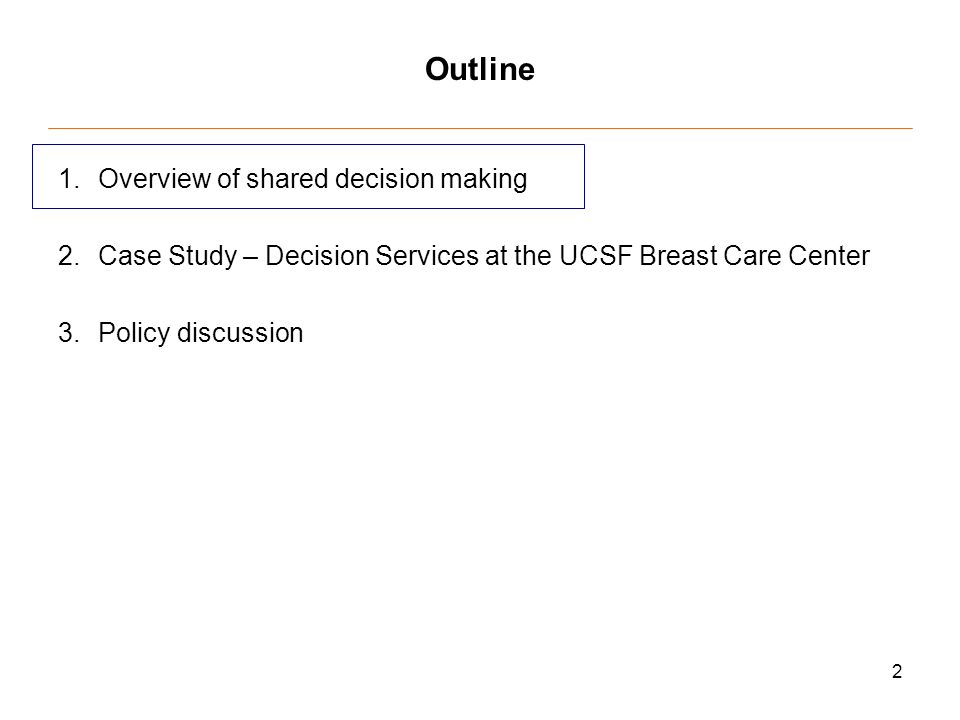The height and width of the screenshot is (720, 960).
Task: Click the numeral 1 list marker
Action: coord(68,179)
